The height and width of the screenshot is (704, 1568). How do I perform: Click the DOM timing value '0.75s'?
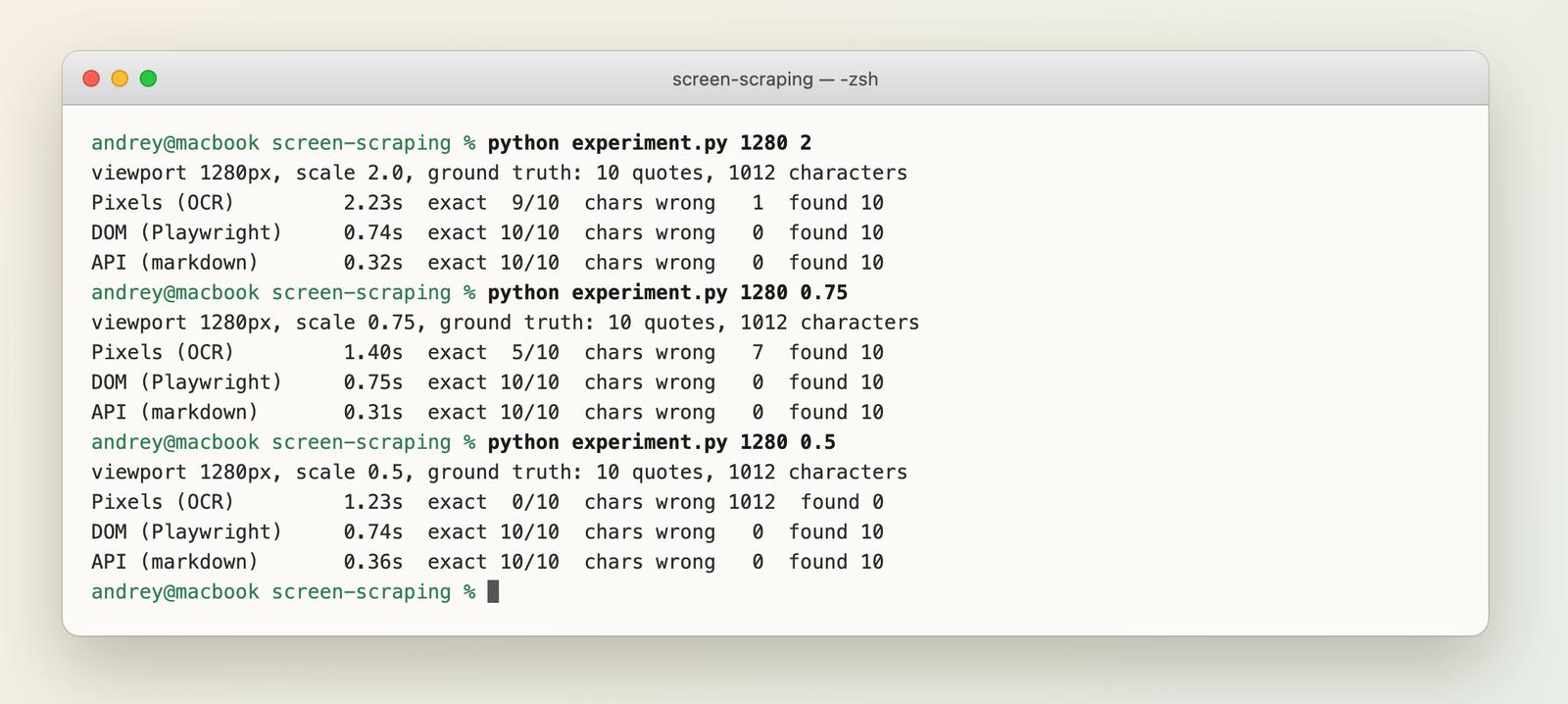point(372,382)
